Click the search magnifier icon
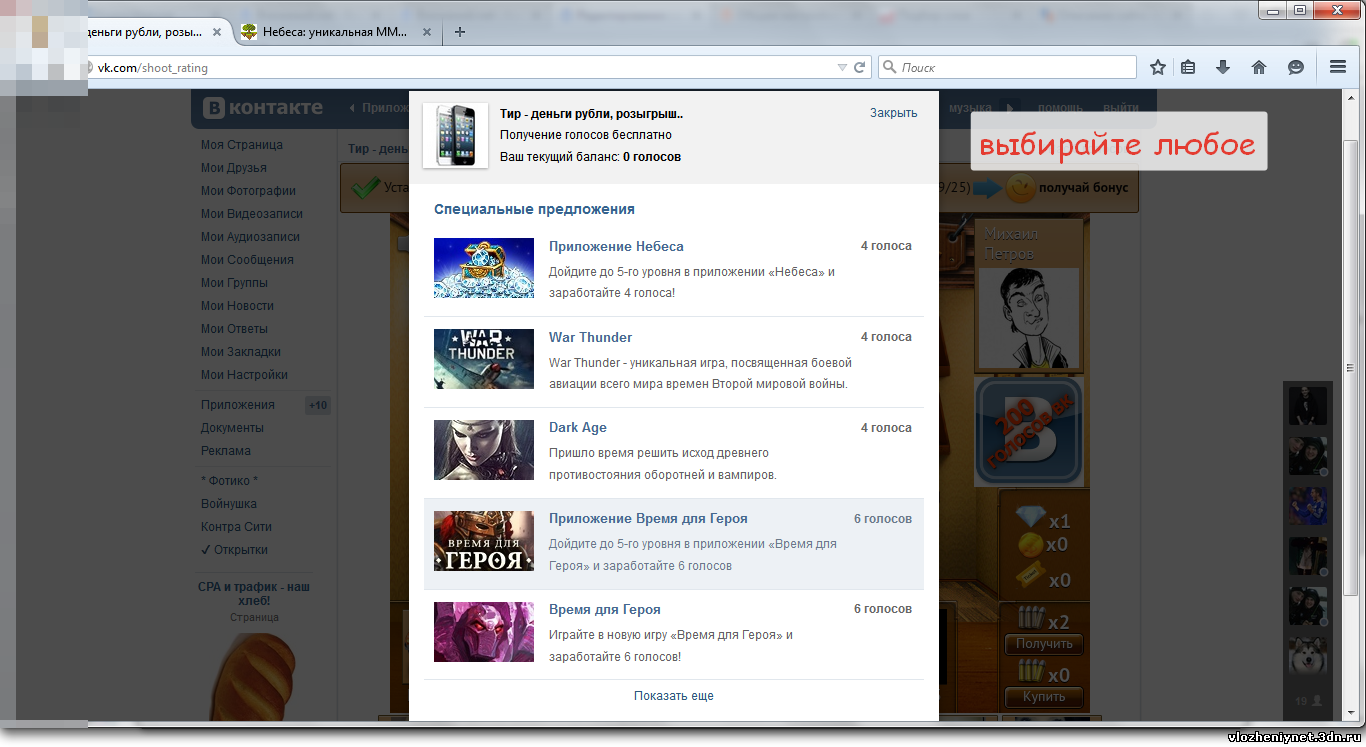This screenshot has height=747, width=1366. (x=889, y=67)
